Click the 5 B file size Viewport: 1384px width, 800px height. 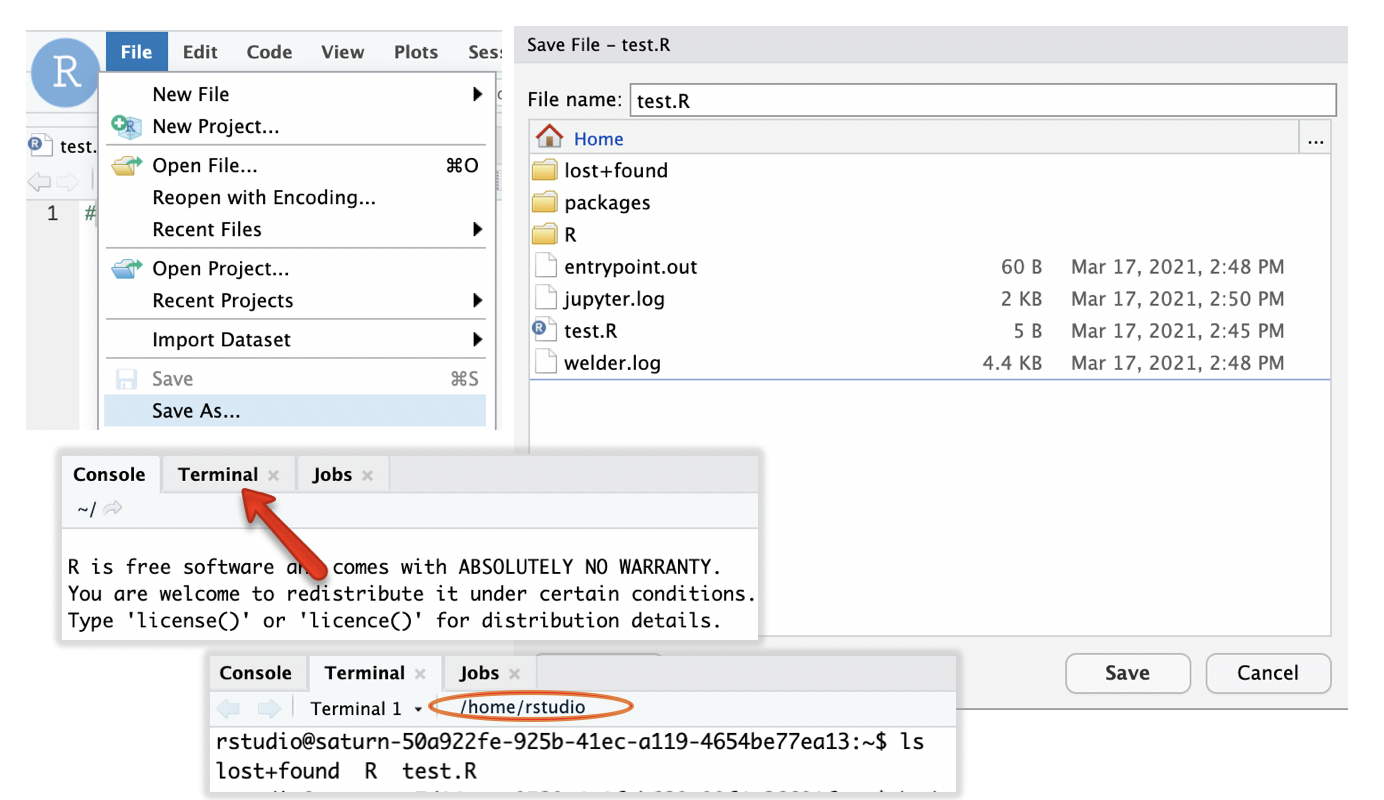[1027, 331]
